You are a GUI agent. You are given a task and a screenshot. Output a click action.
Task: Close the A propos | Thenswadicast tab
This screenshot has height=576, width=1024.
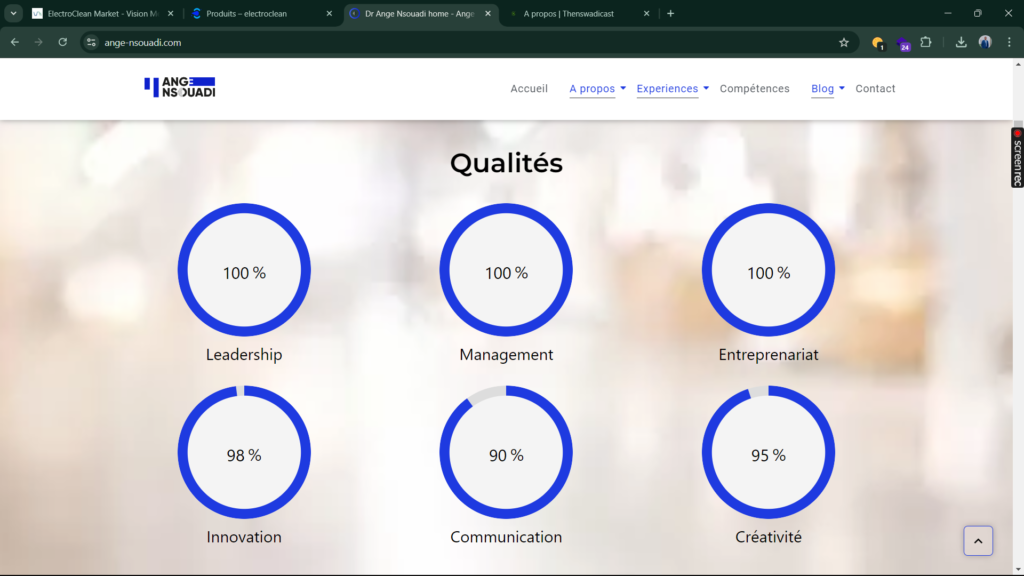tap(647, 14)
